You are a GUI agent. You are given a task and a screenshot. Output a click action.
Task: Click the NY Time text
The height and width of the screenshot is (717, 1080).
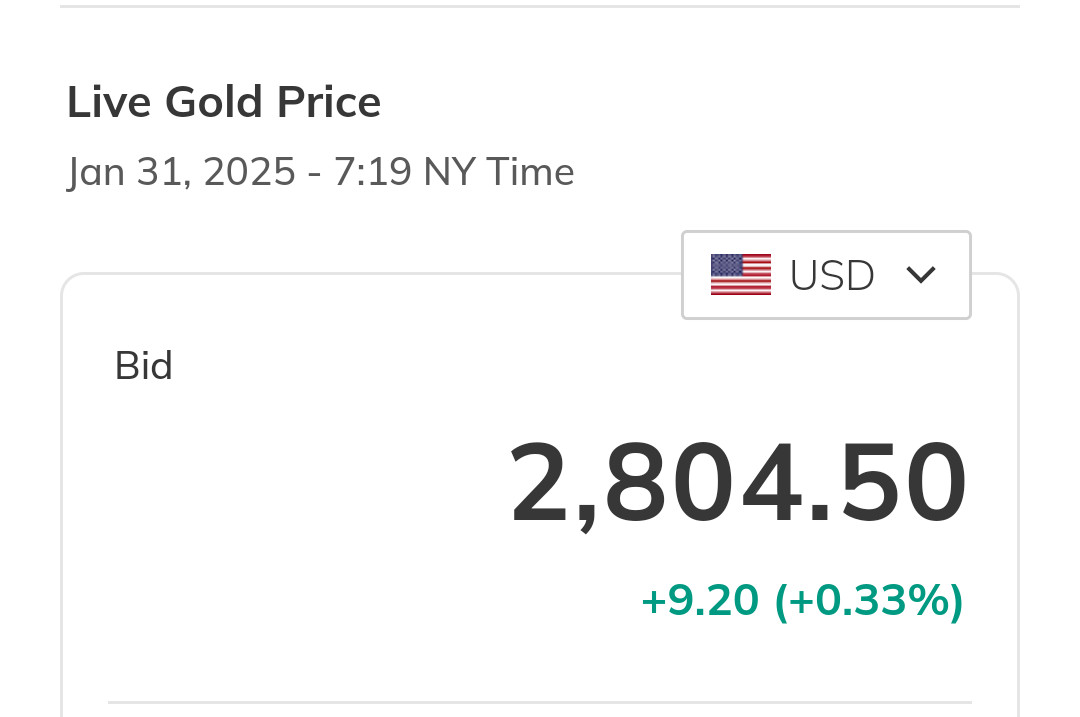[498, 172]
